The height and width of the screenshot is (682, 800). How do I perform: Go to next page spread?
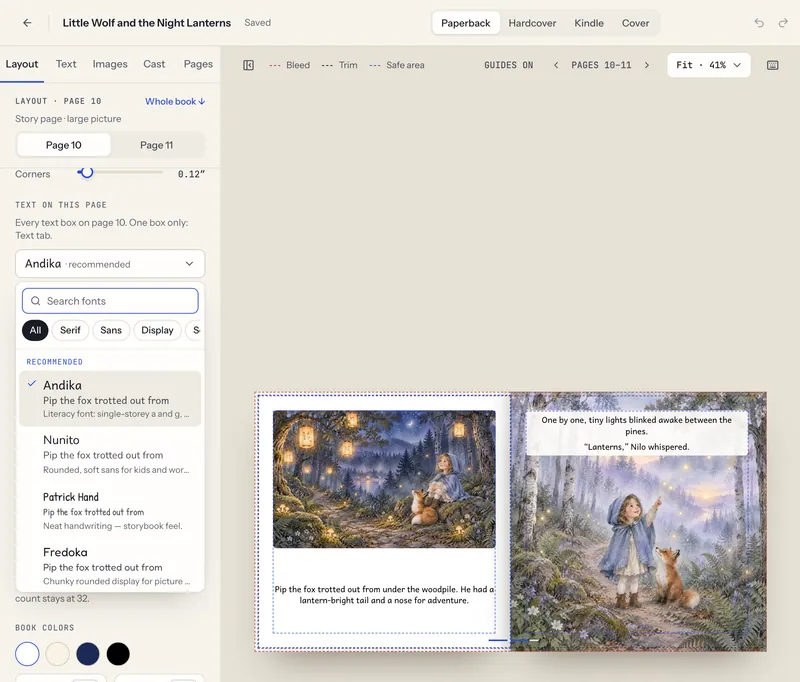pos(647,65)
